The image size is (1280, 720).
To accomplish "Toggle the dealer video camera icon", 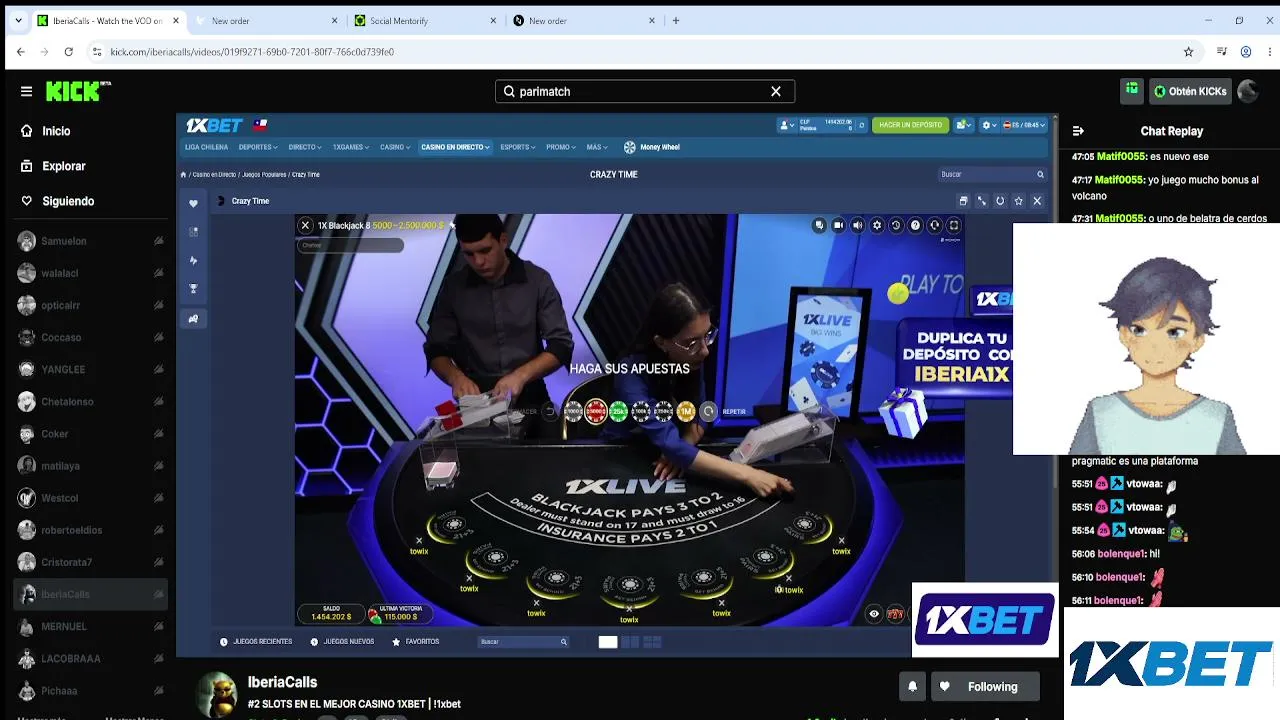I will [838, 226].
